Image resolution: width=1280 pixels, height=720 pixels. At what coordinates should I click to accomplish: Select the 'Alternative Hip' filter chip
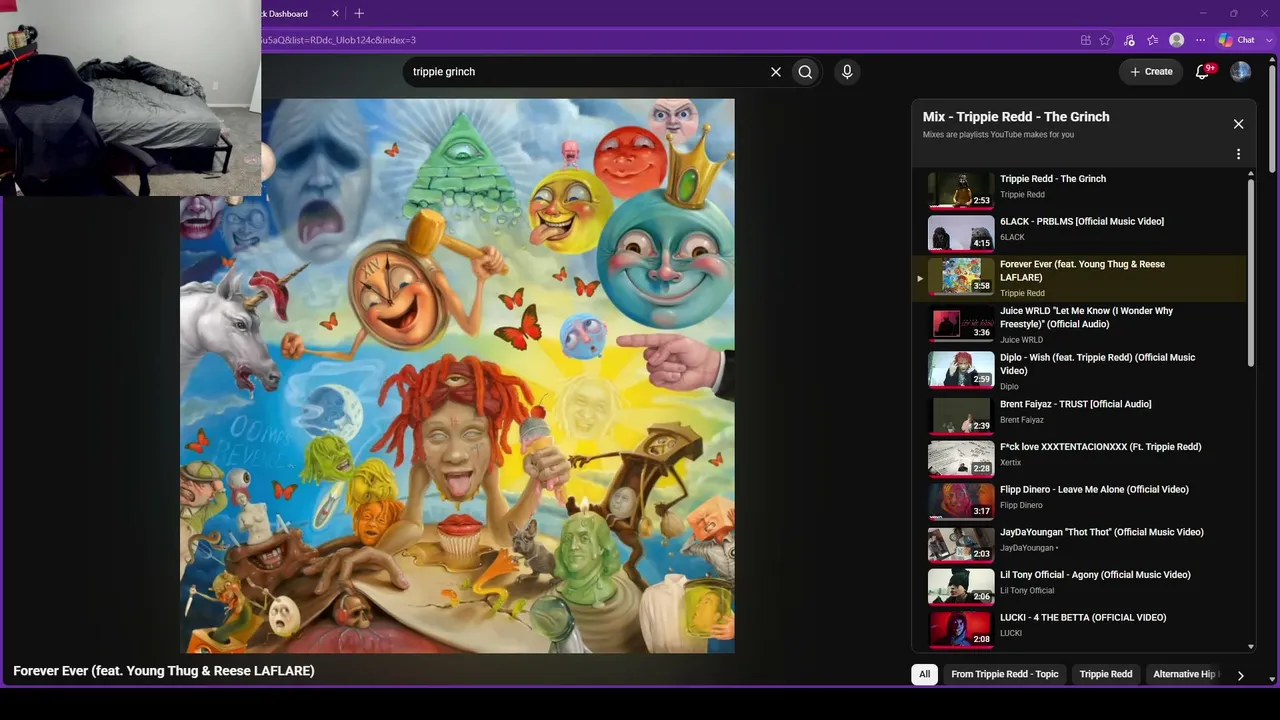(1185, 674)
